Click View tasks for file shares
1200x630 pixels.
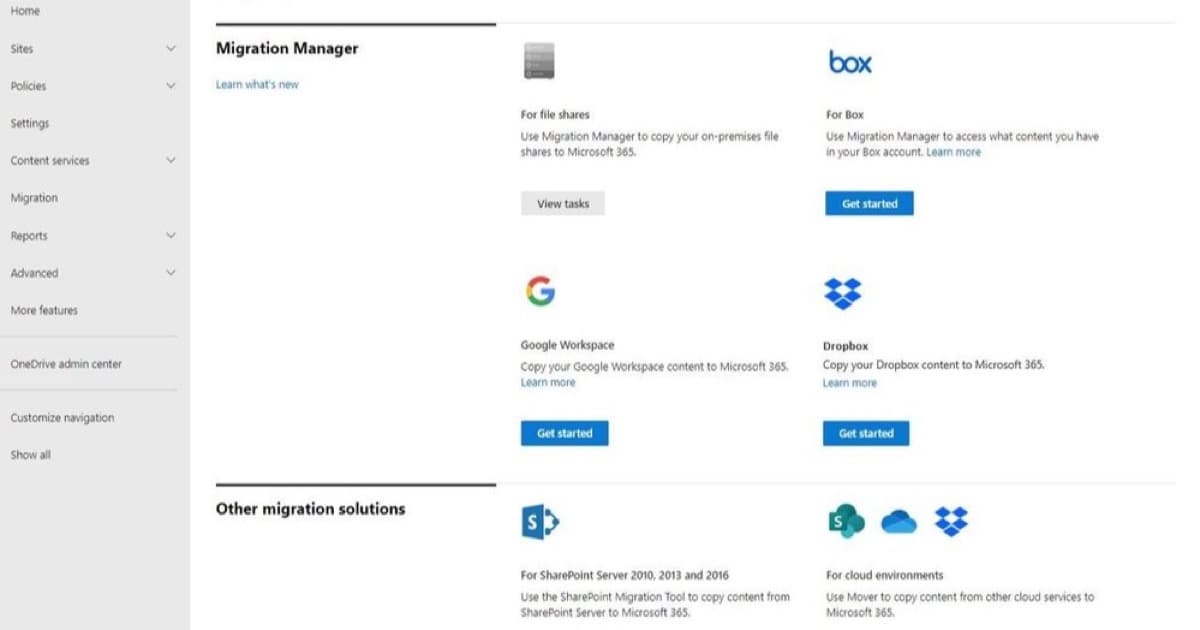point(563,203)
